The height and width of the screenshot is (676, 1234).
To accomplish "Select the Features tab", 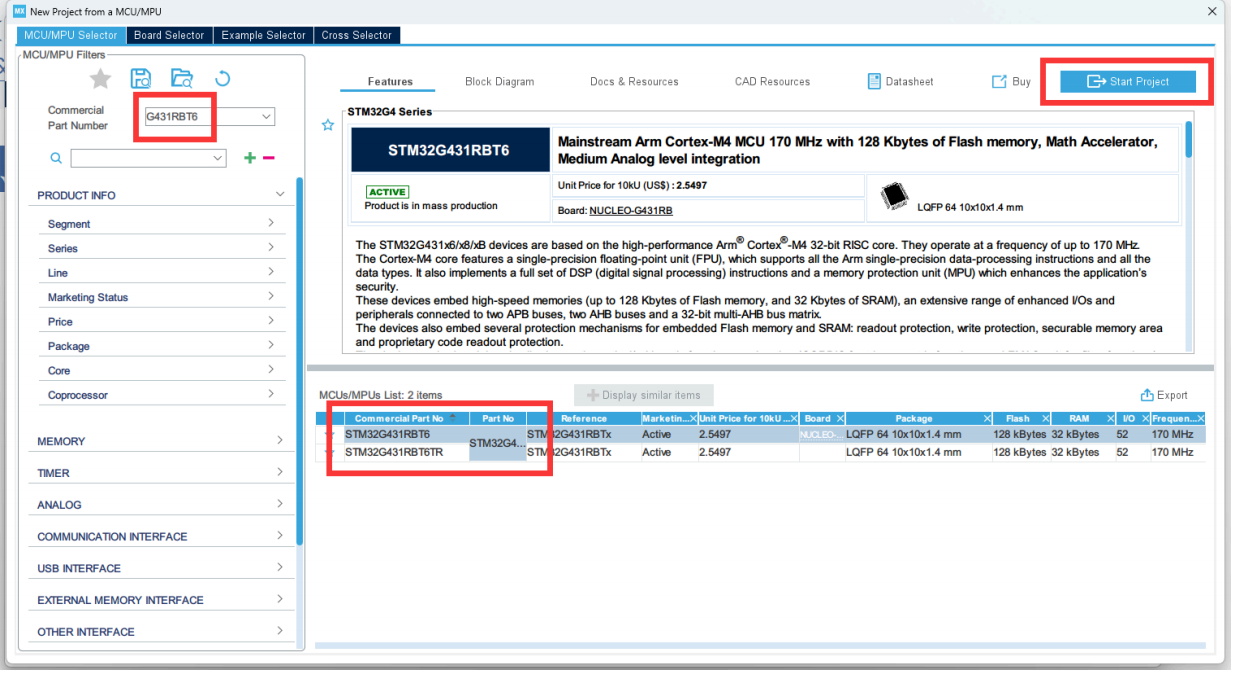I will pos(390,82).
